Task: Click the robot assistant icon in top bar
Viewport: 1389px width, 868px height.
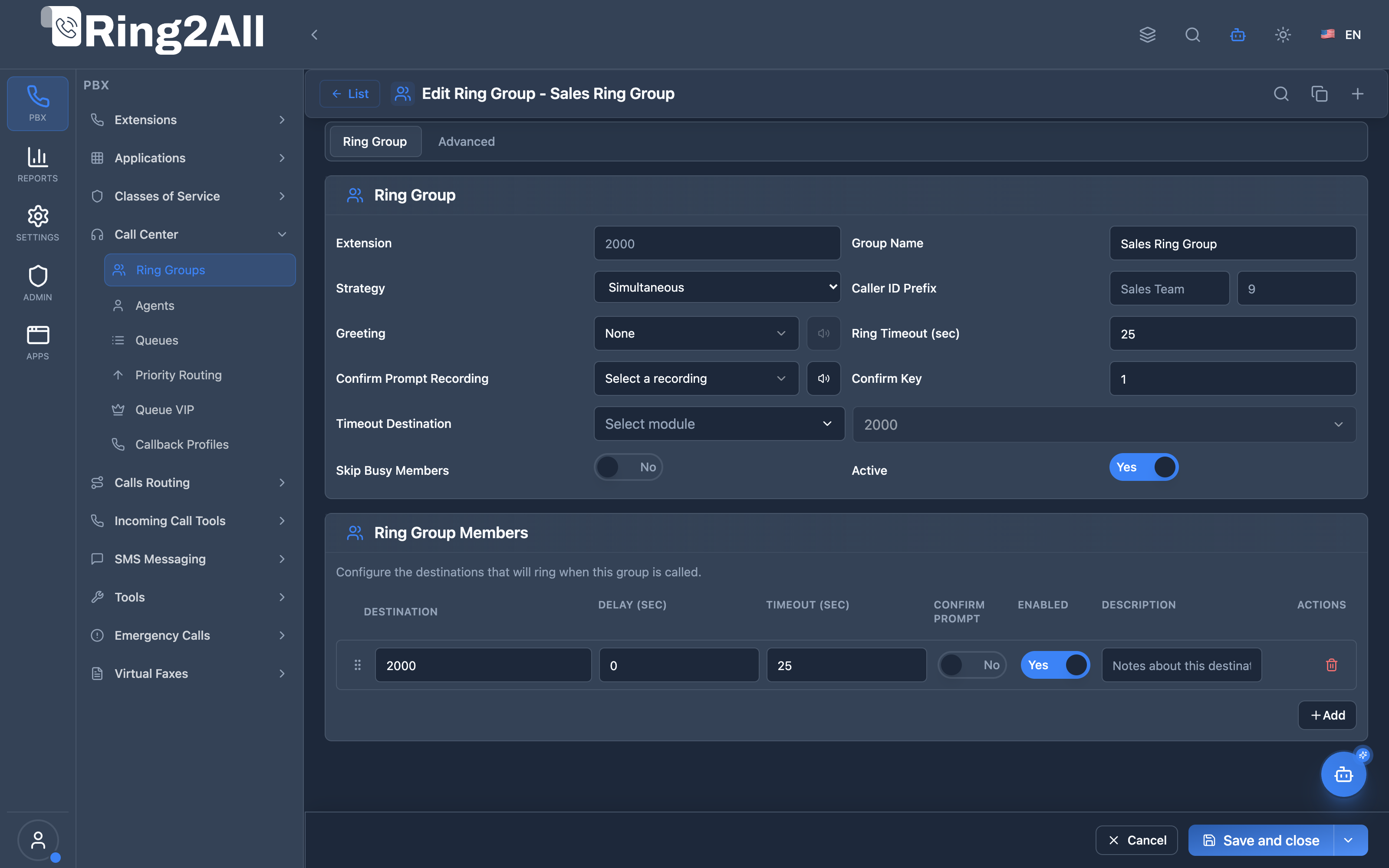Action: tap(1238, 34)
